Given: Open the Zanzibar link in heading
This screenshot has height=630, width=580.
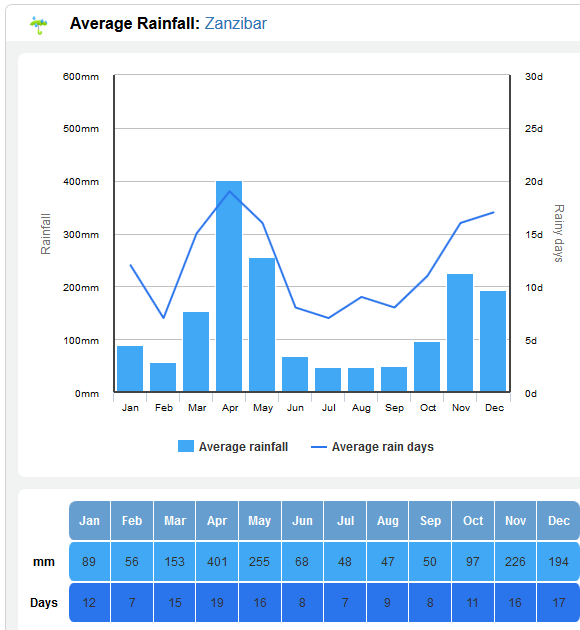Looking at the screenshot, I should [236, 24].
